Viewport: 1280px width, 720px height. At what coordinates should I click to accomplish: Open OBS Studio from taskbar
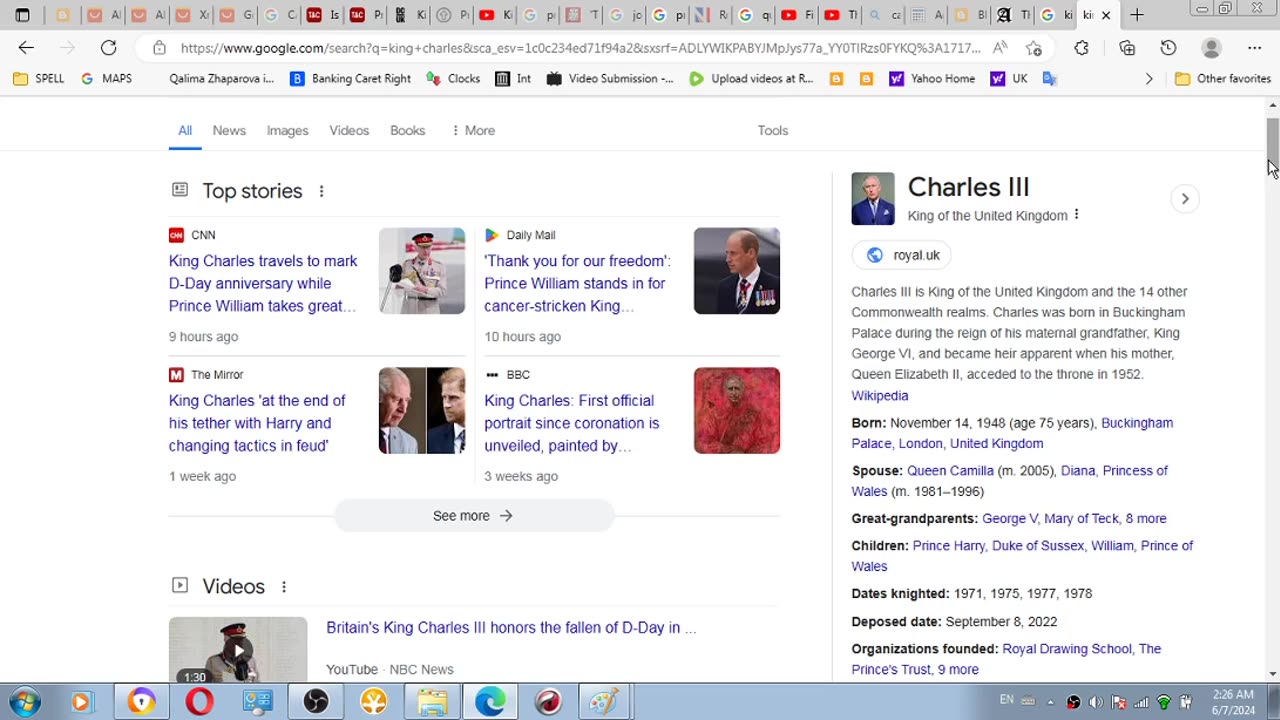pos(316,702)
